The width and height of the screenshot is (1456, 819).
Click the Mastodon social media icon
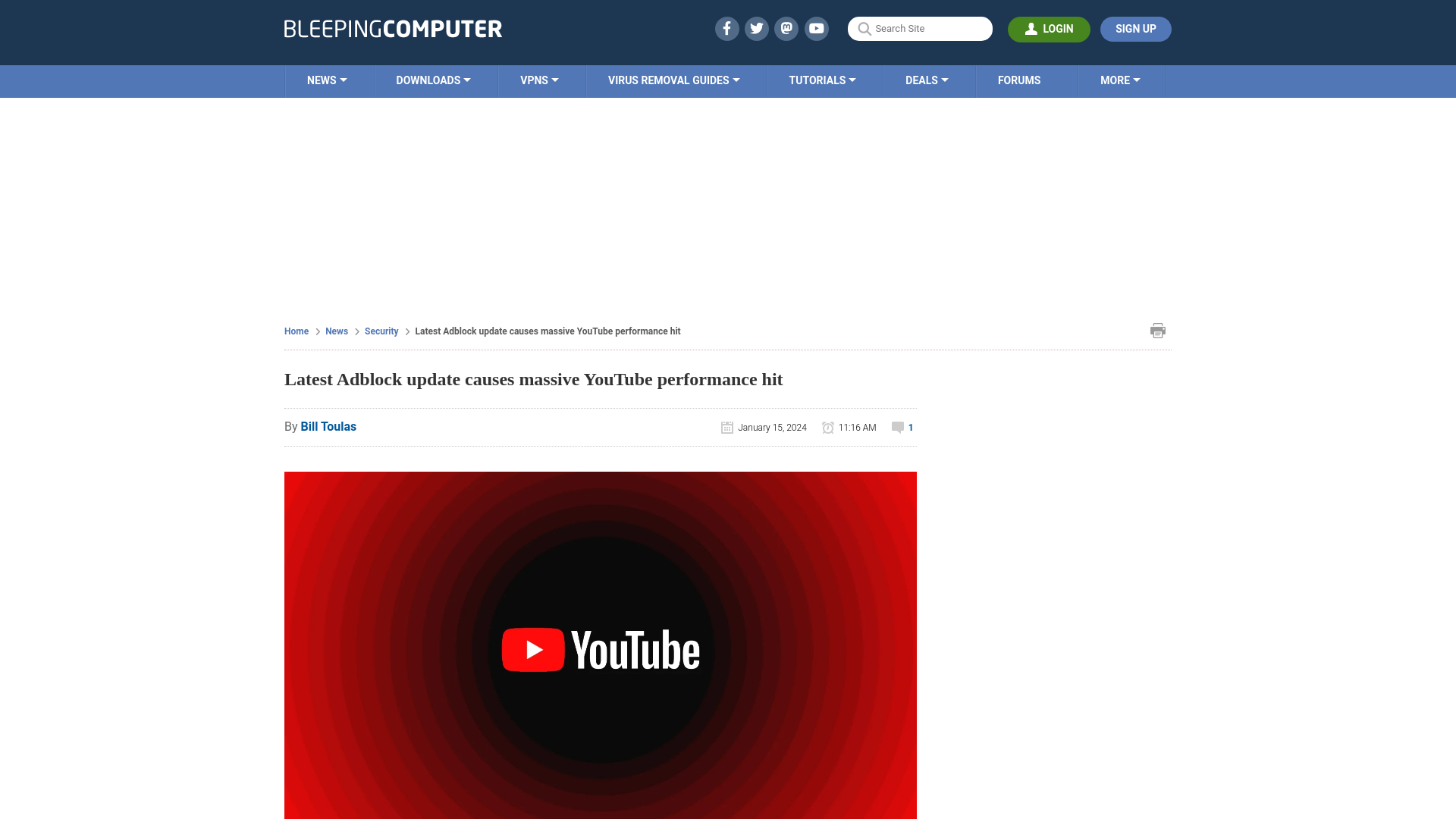[786, 28]
